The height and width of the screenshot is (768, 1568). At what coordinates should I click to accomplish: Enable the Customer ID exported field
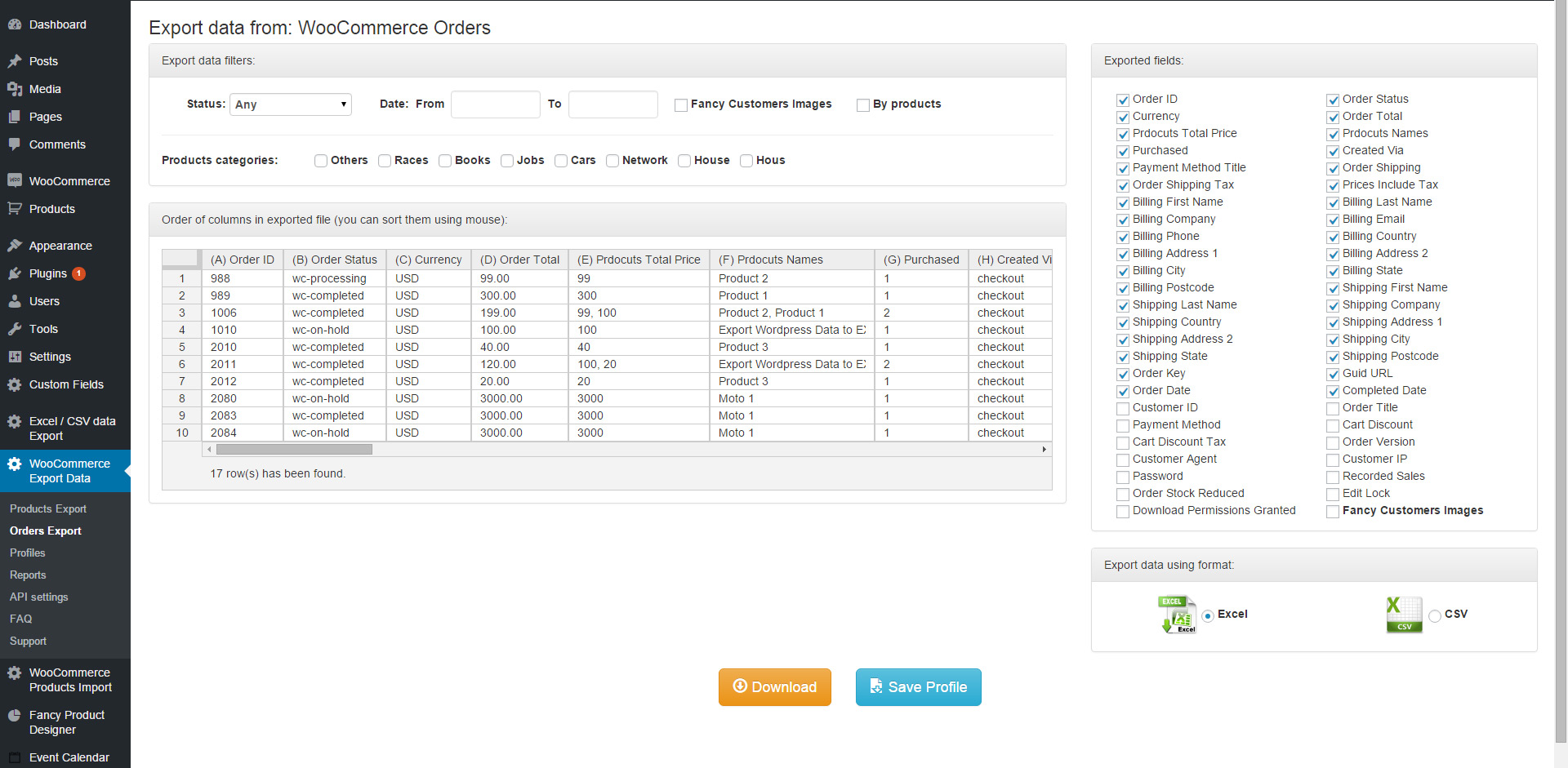[x=1123, y=408]
